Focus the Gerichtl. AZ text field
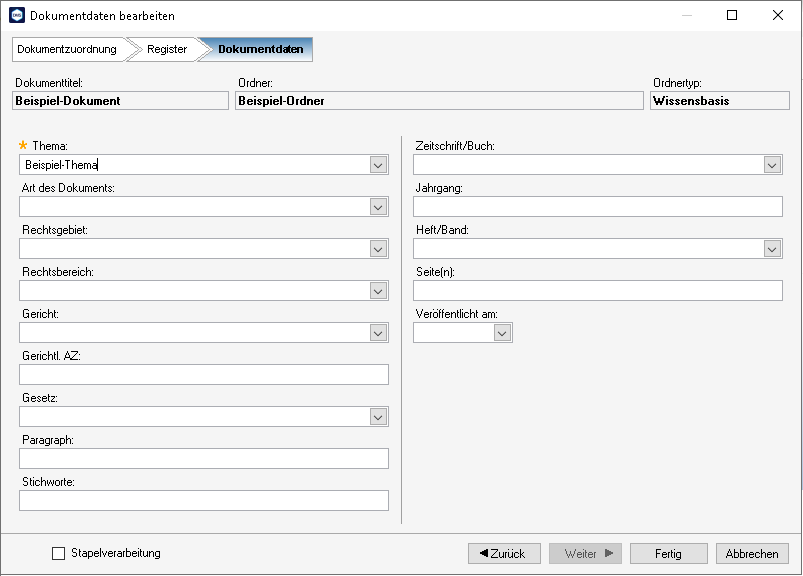 point(204,375)
